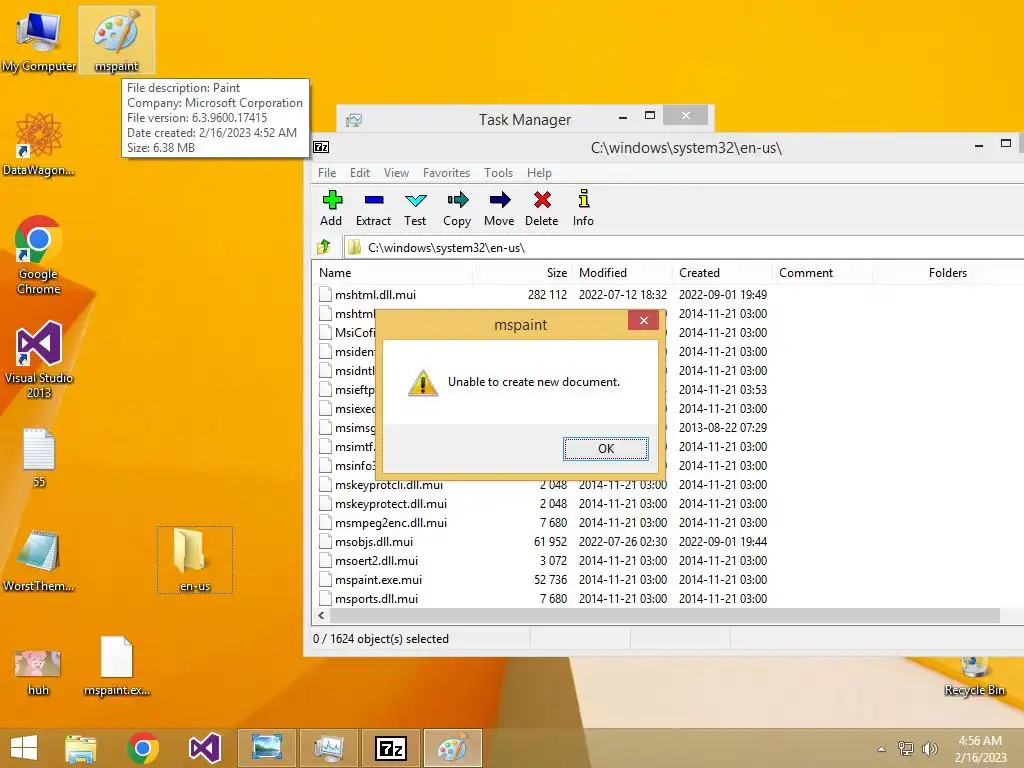Open the File menu in 7-Zip
The height and width of the screenshot is (768, 1024).
pyautogui.click(x=327, y=172)
